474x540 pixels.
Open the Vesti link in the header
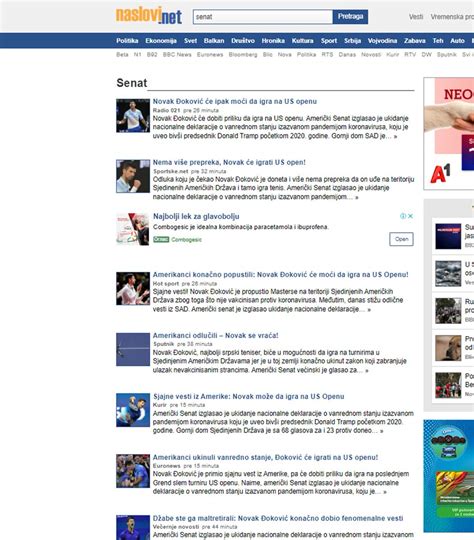click(416, 17)
